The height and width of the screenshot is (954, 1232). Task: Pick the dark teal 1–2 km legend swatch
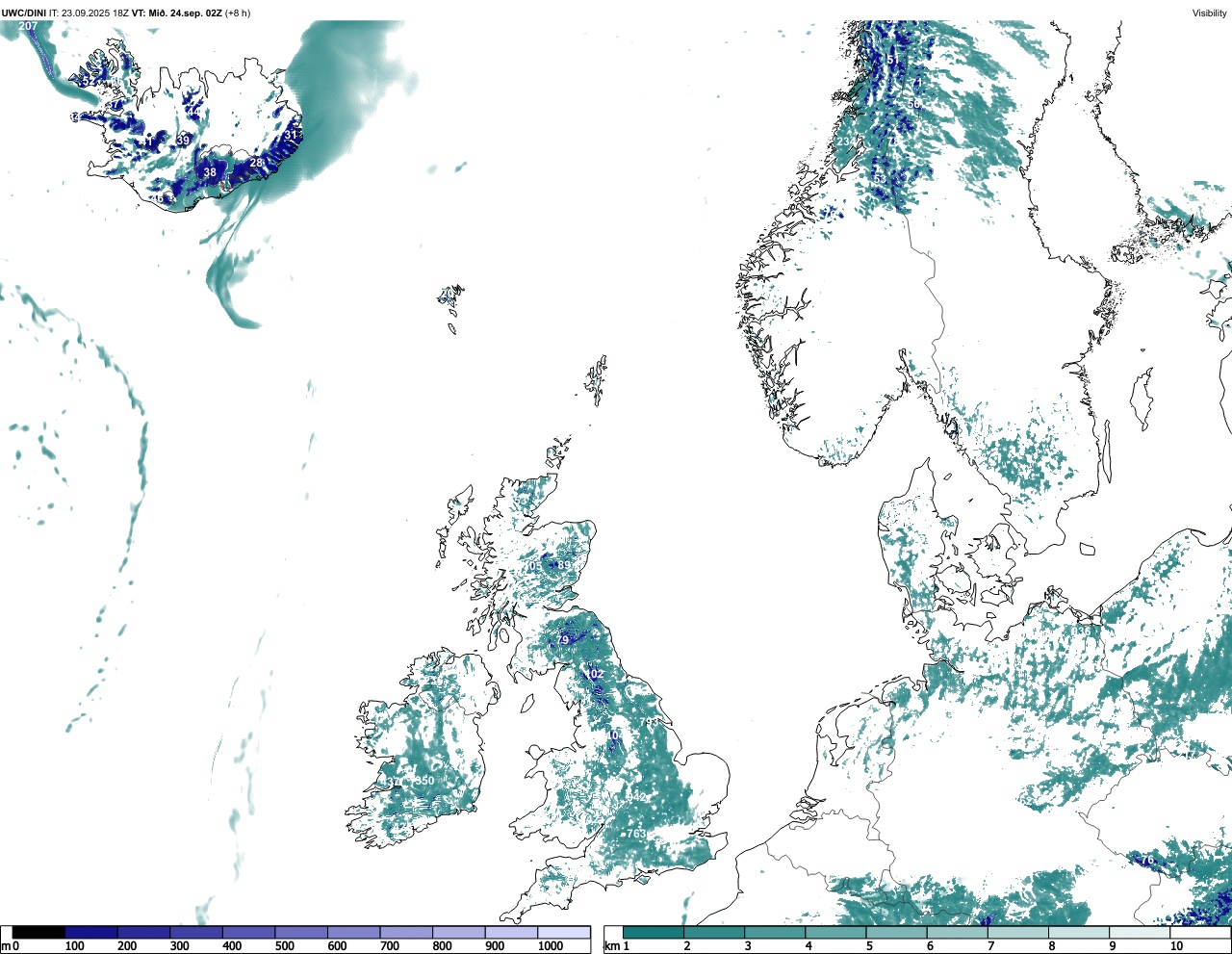click(x=654, y=933)
